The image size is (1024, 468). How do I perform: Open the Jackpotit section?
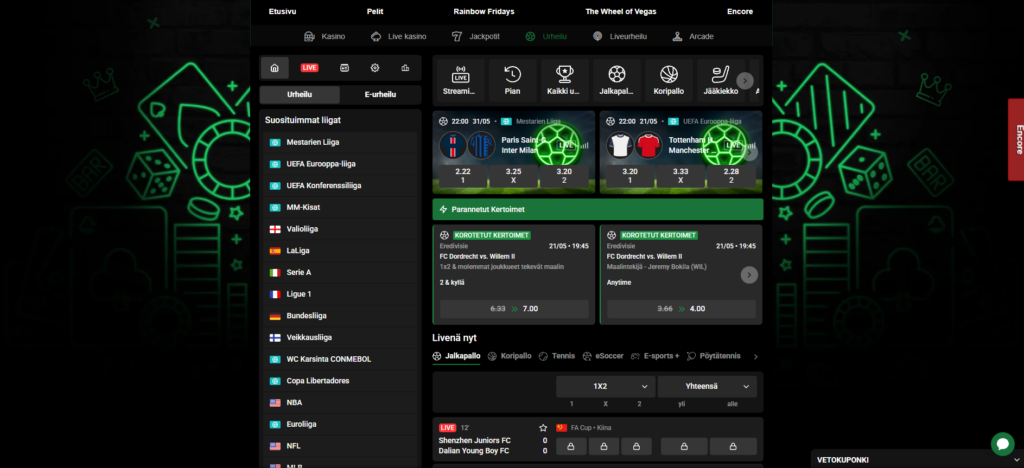click(475, 37)
